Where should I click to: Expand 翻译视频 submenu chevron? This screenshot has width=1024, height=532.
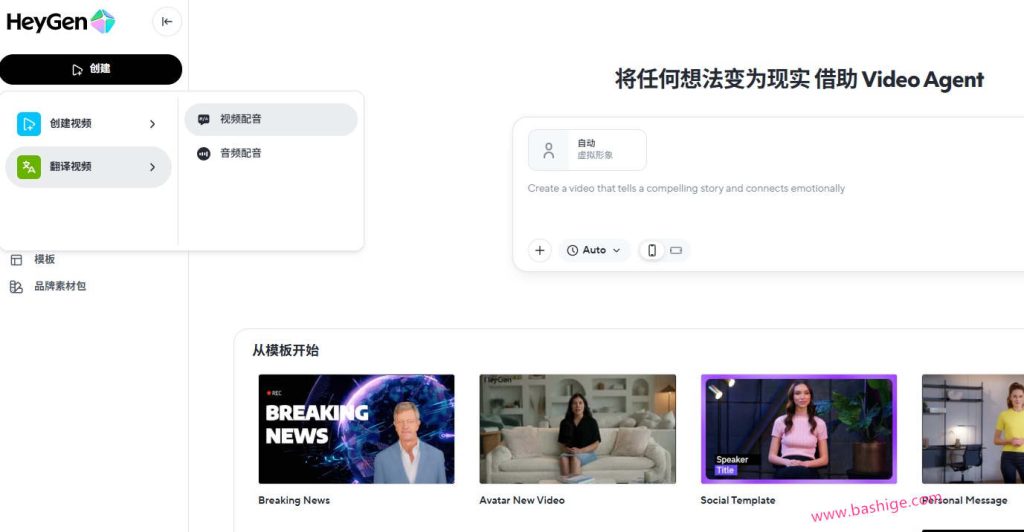[152, 167]
